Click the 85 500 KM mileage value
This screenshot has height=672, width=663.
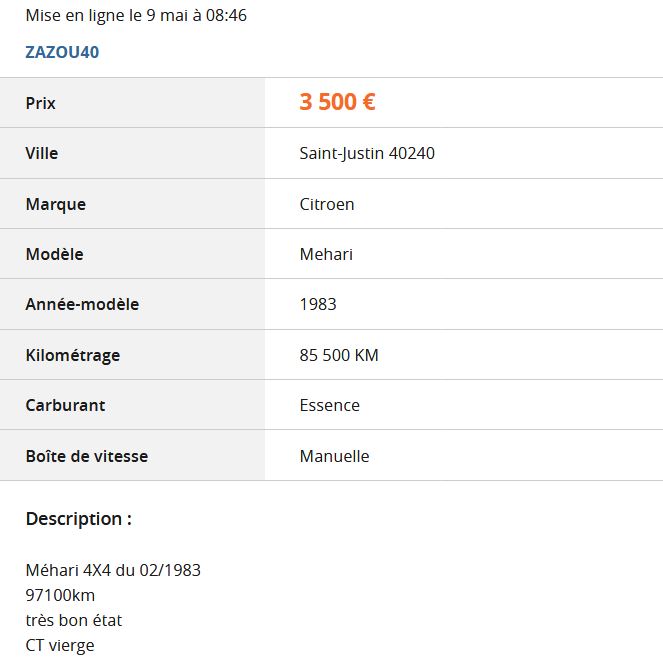[339, 355]
